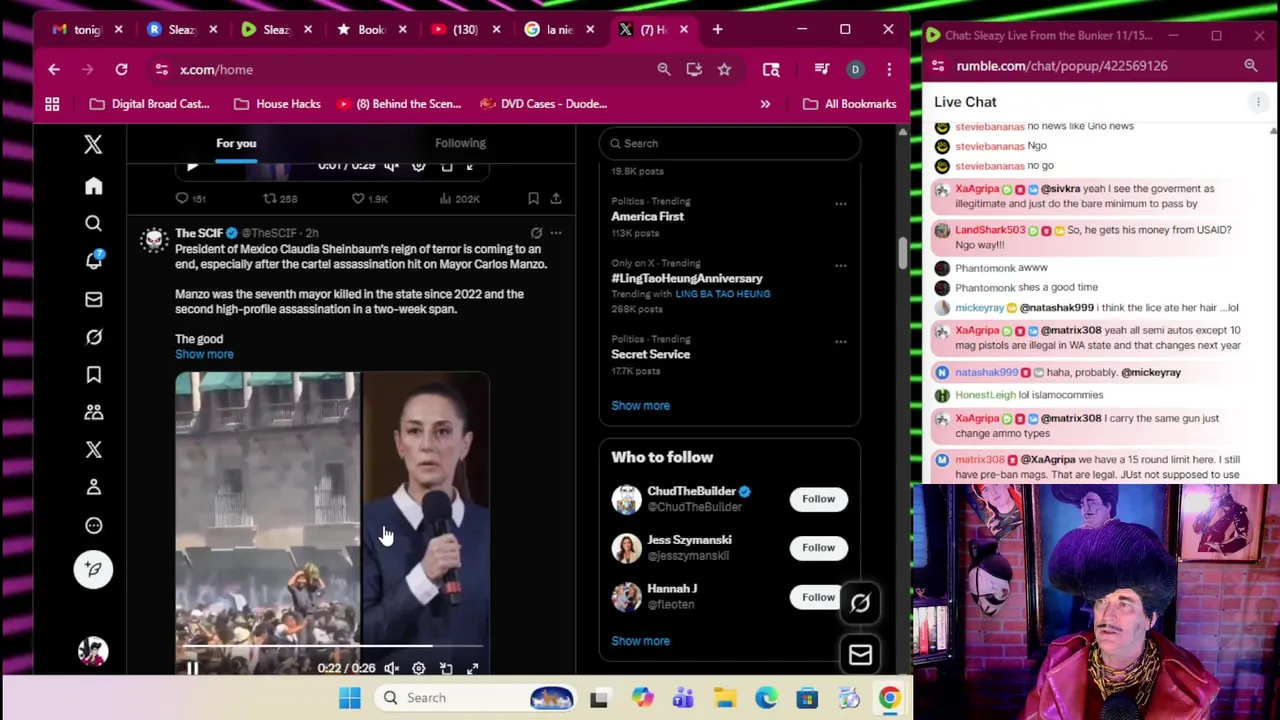Open Messages envelope in sidebar
The image size is (1280, 720).
tap(93, 299)
